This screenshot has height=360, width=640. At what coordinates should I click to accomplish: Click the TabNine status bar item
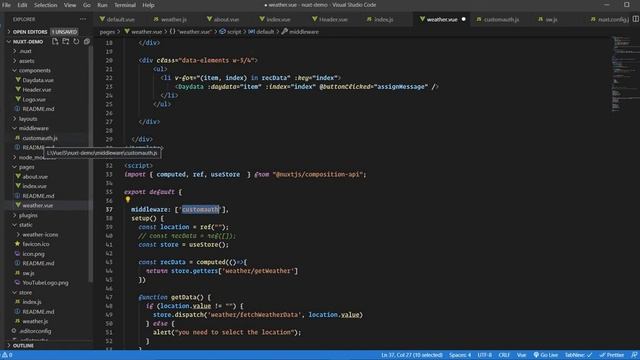pyautogui.click(x=578, y=355)
